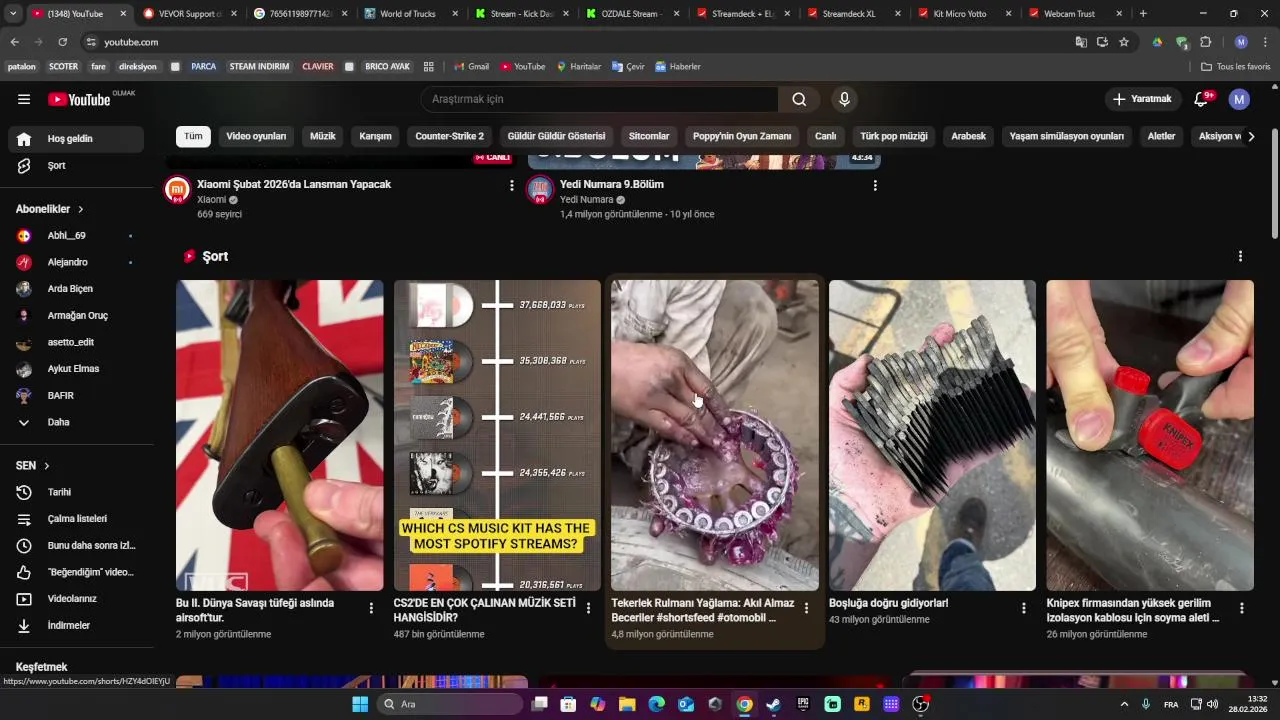Click the Xiaomi channel avatar
Screen dimensions: 1280x720
[x=177, y=190]
